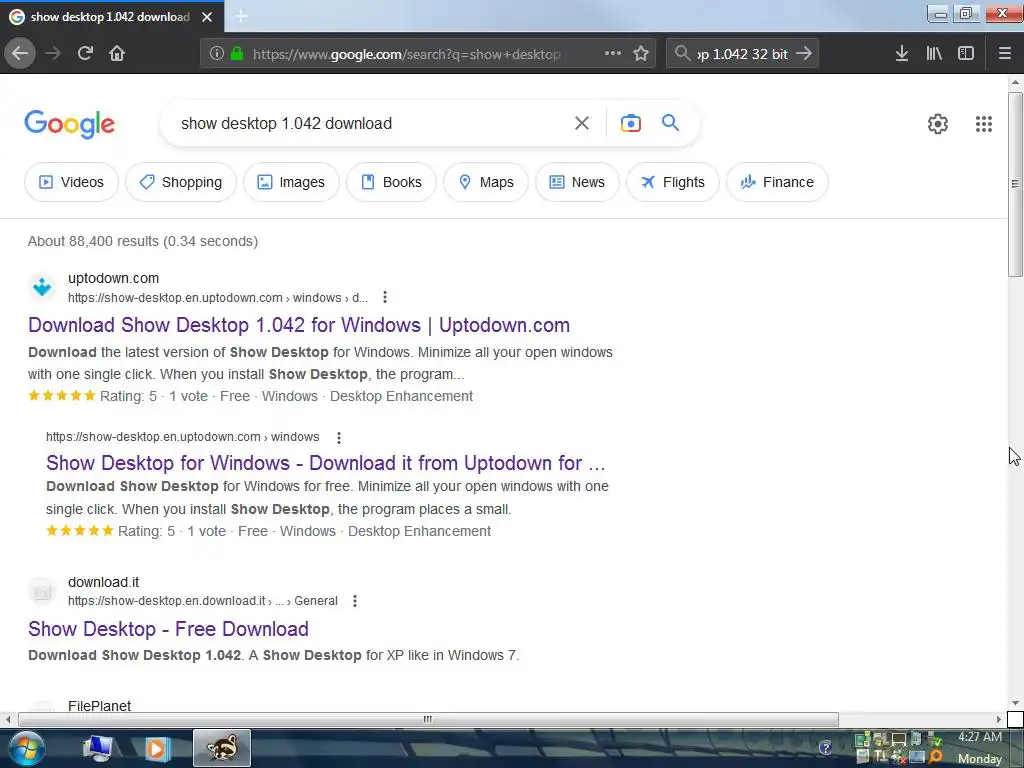This screenshot has width=1024, height=768.
Task: Switch to Flights results
Action: 673,182
